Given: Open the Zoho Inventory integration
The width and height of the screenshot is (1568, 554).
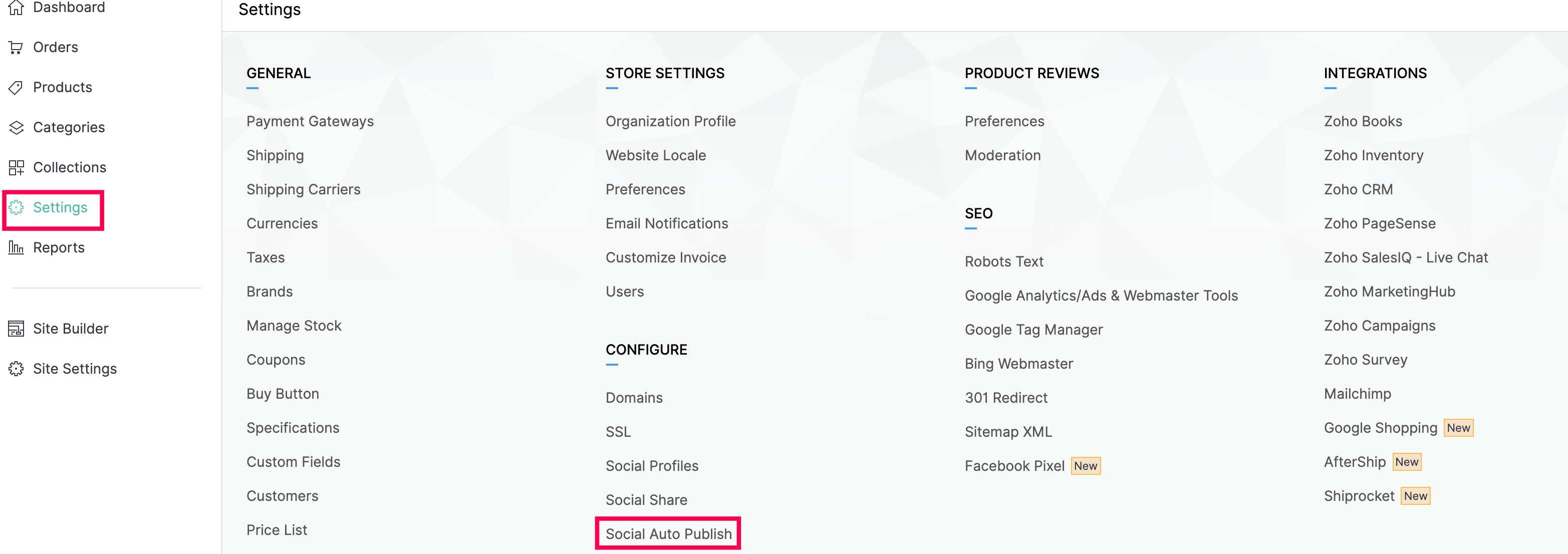Looking at the screenshot, I should [1373, 155].
